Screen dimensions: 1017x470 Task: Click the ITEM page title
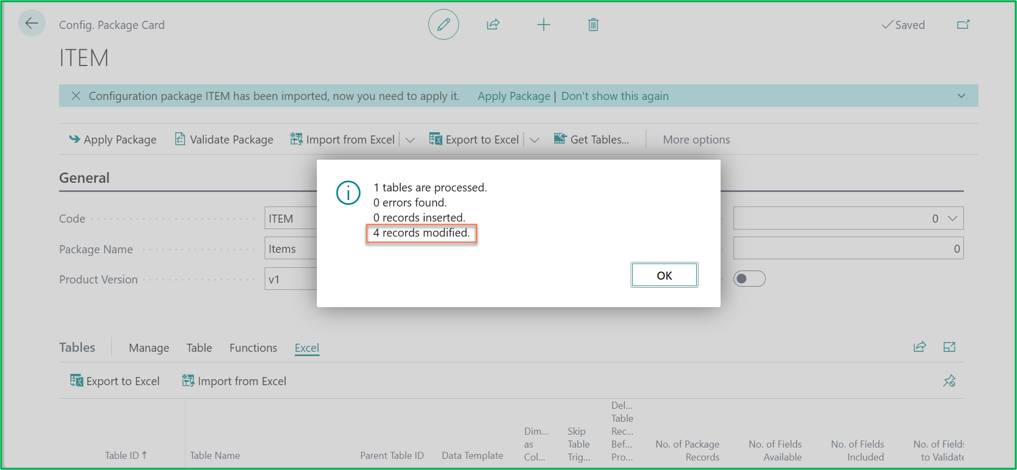[84, 58]
